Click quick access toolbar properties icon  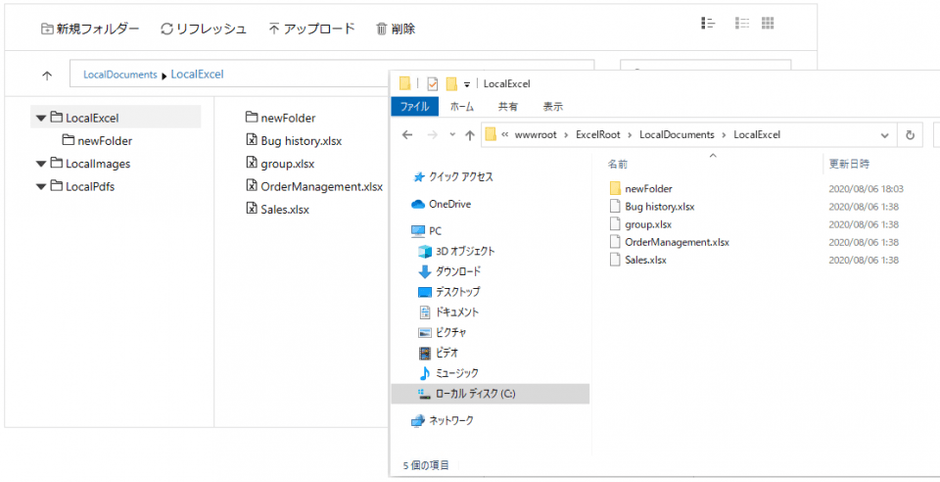coord(432,84)
